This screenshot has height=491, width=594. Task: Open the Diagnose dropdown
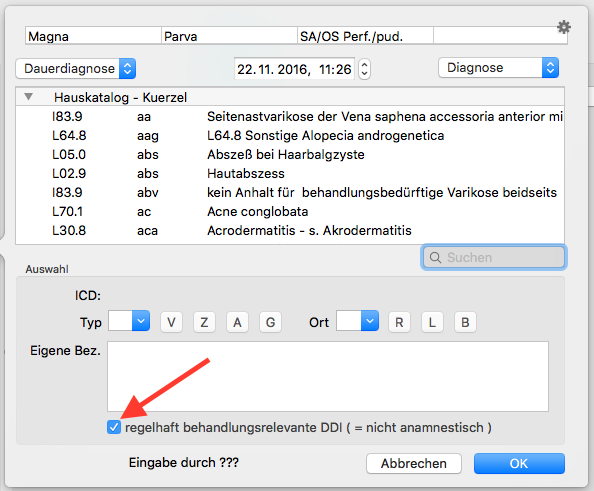click(x=499, y=68)
